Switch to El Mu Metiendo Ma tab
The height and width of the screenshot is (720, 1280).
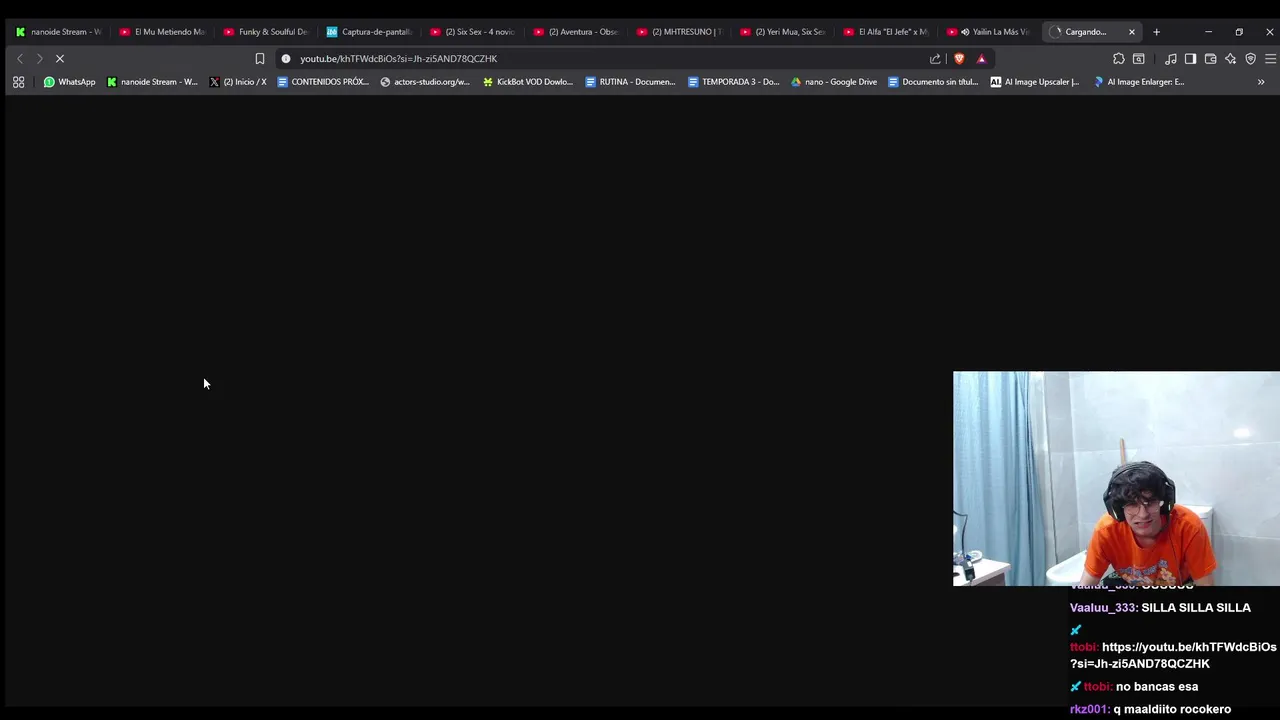[x=162, y=32]
